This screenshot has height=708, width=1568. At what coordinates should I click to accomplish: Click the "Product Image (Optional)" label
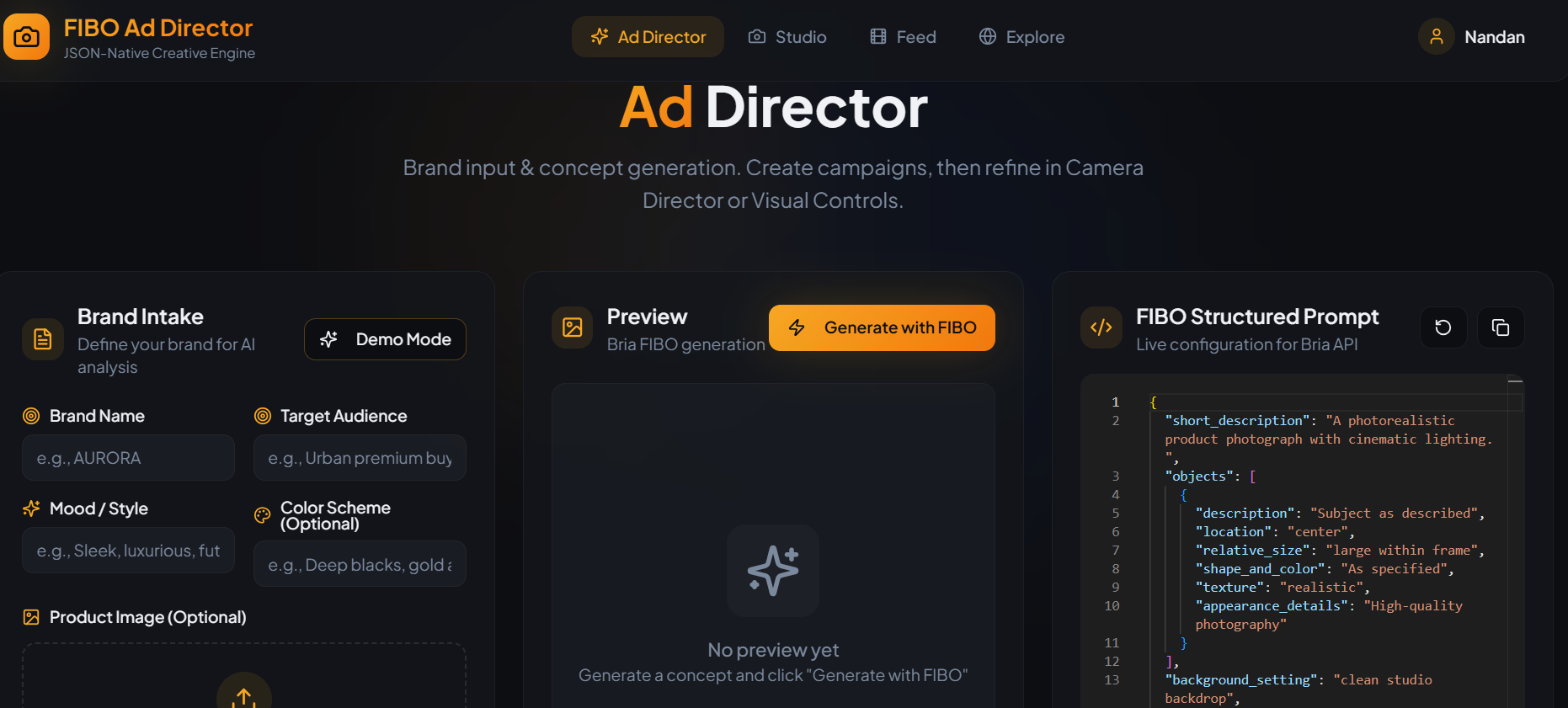(148, 617)
